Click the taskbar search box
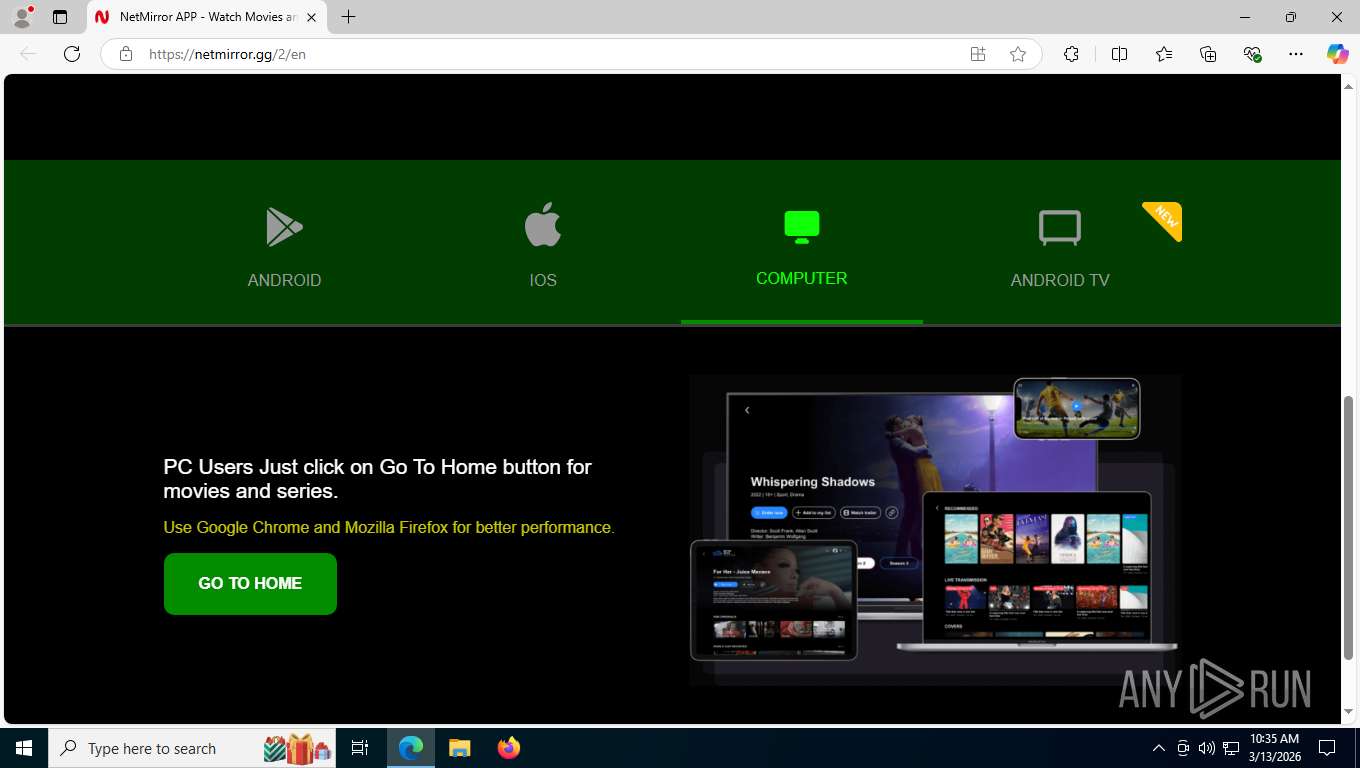 [193, 748]
